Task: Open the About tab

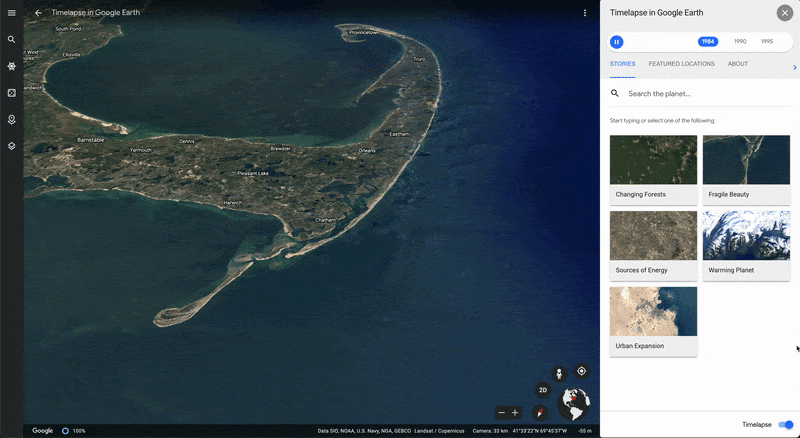Action: point(737,64)
